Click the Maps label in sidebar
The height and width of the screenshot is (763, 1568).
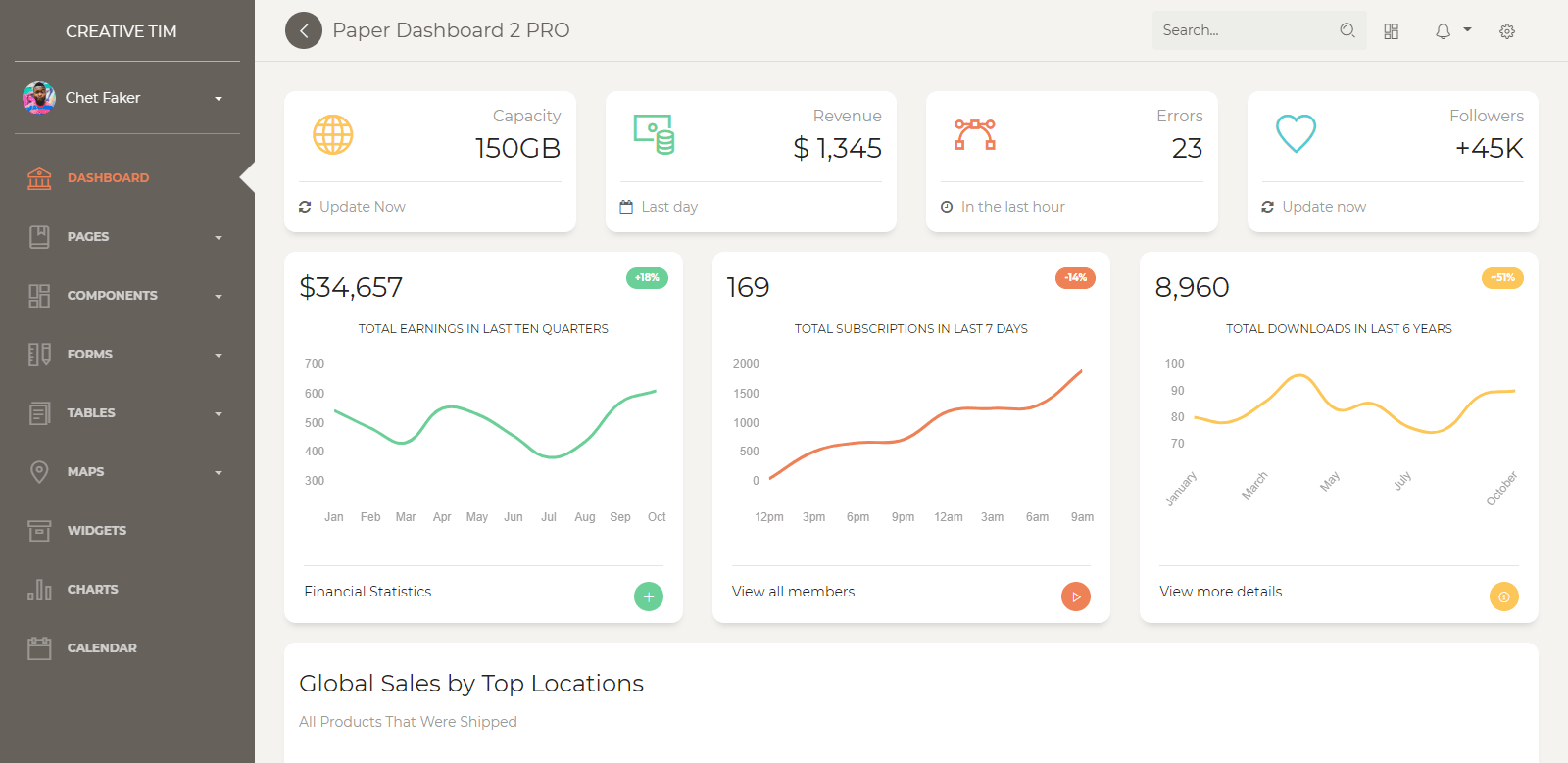pyautogui.click(x=86, y=472)
